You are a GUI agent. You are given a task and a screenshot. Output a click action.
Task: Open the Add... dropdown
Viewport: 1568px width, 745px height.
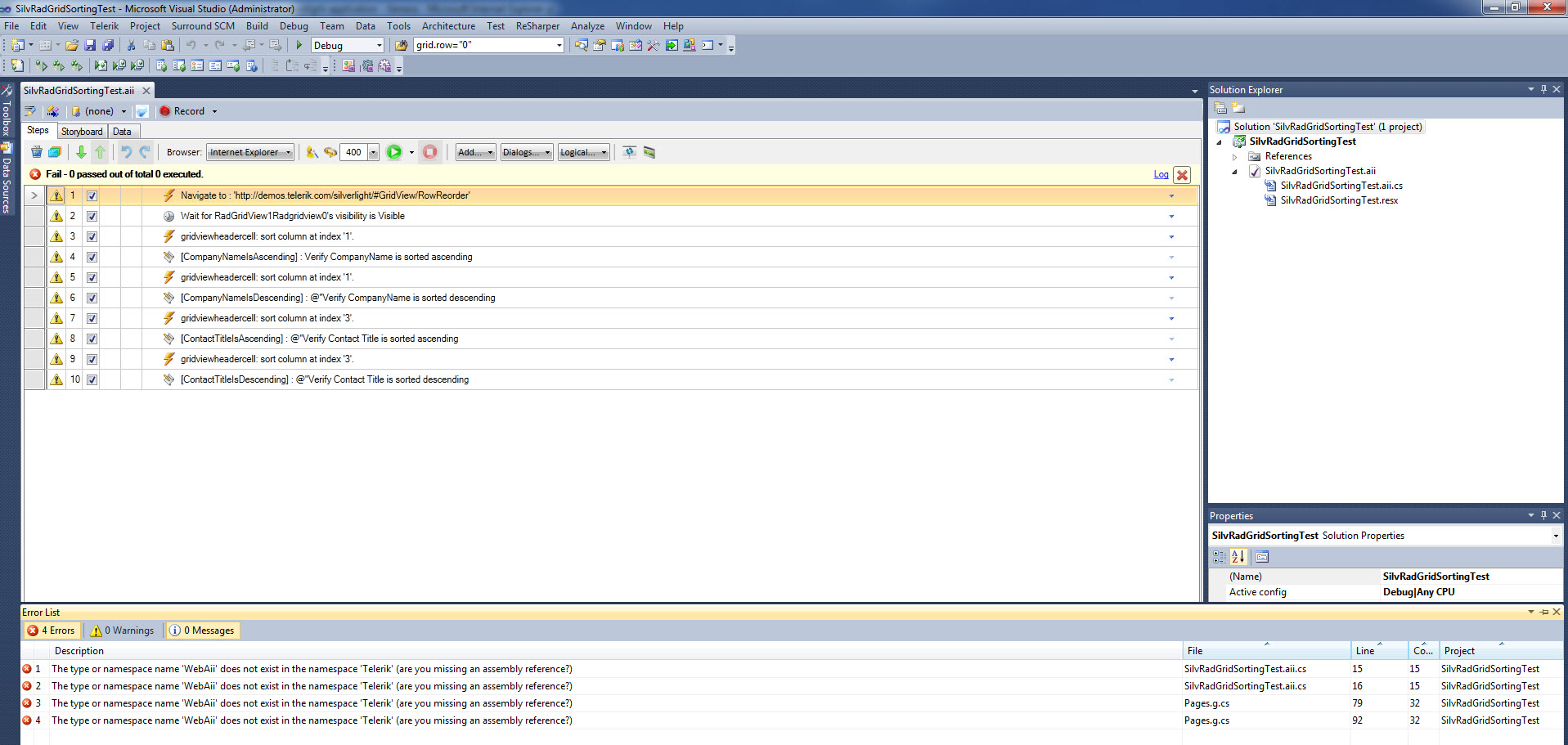coord(475,152)
